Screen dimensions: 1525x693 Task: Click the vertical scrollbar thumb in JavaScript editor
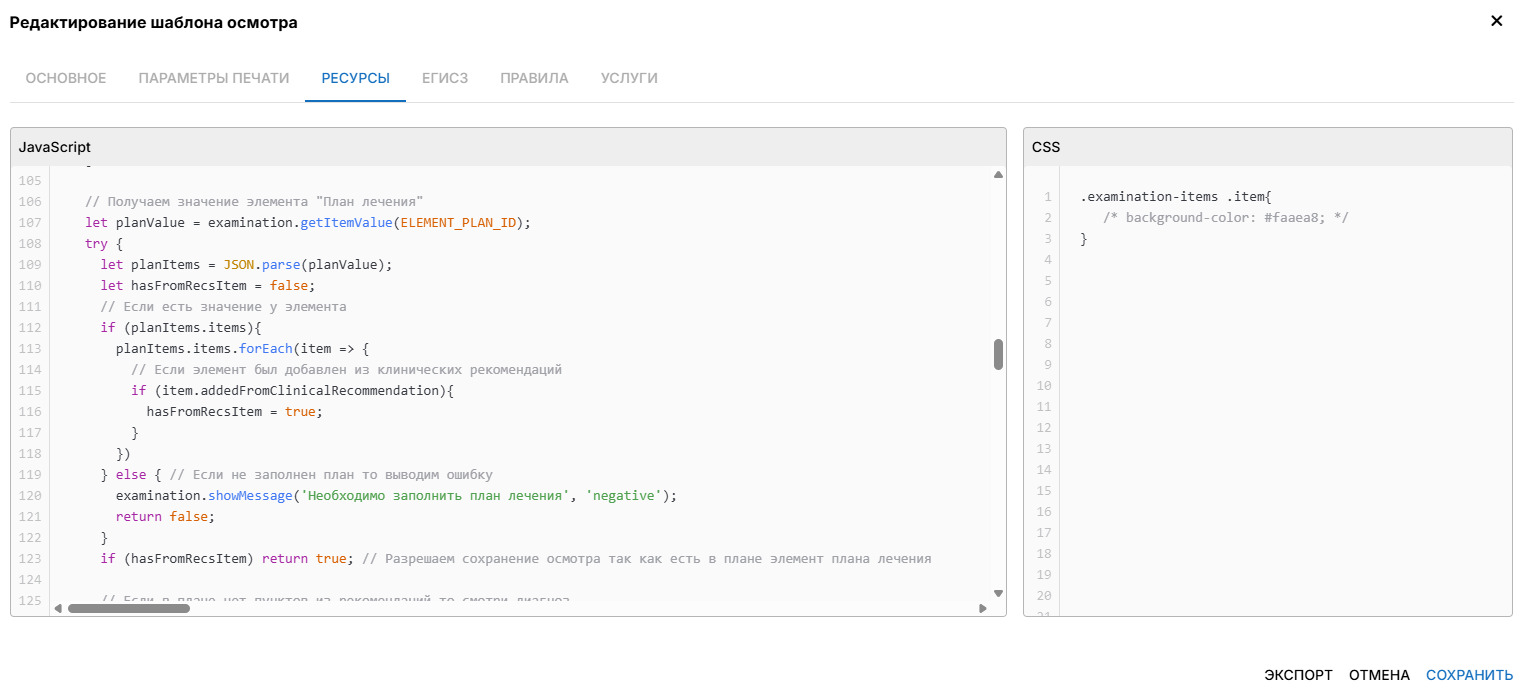[998, 354]
